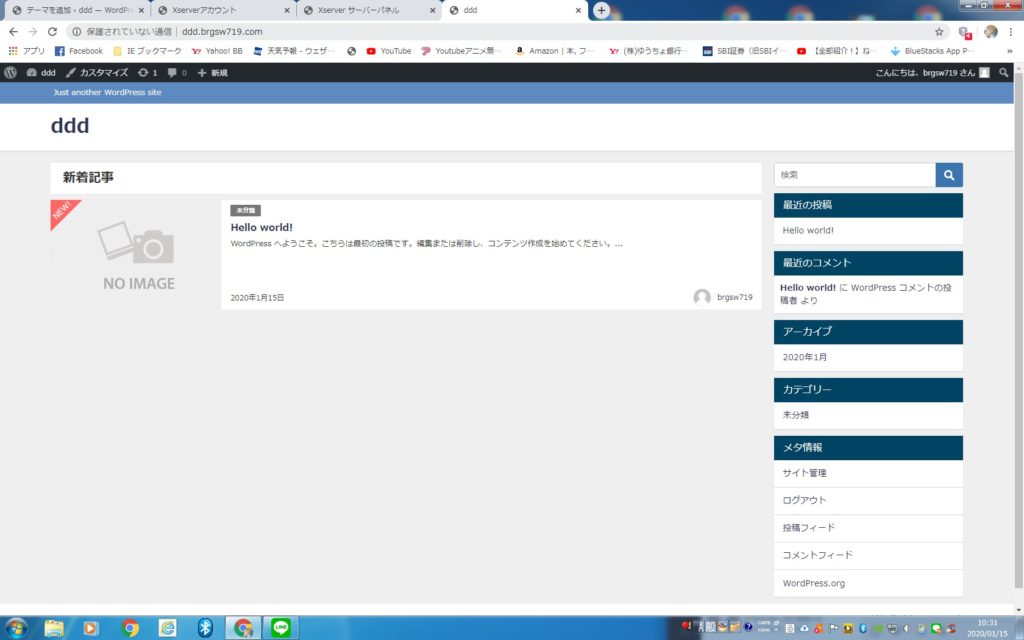
Task: Open the Chrome three-dot menu
Action: point(1011,31)
